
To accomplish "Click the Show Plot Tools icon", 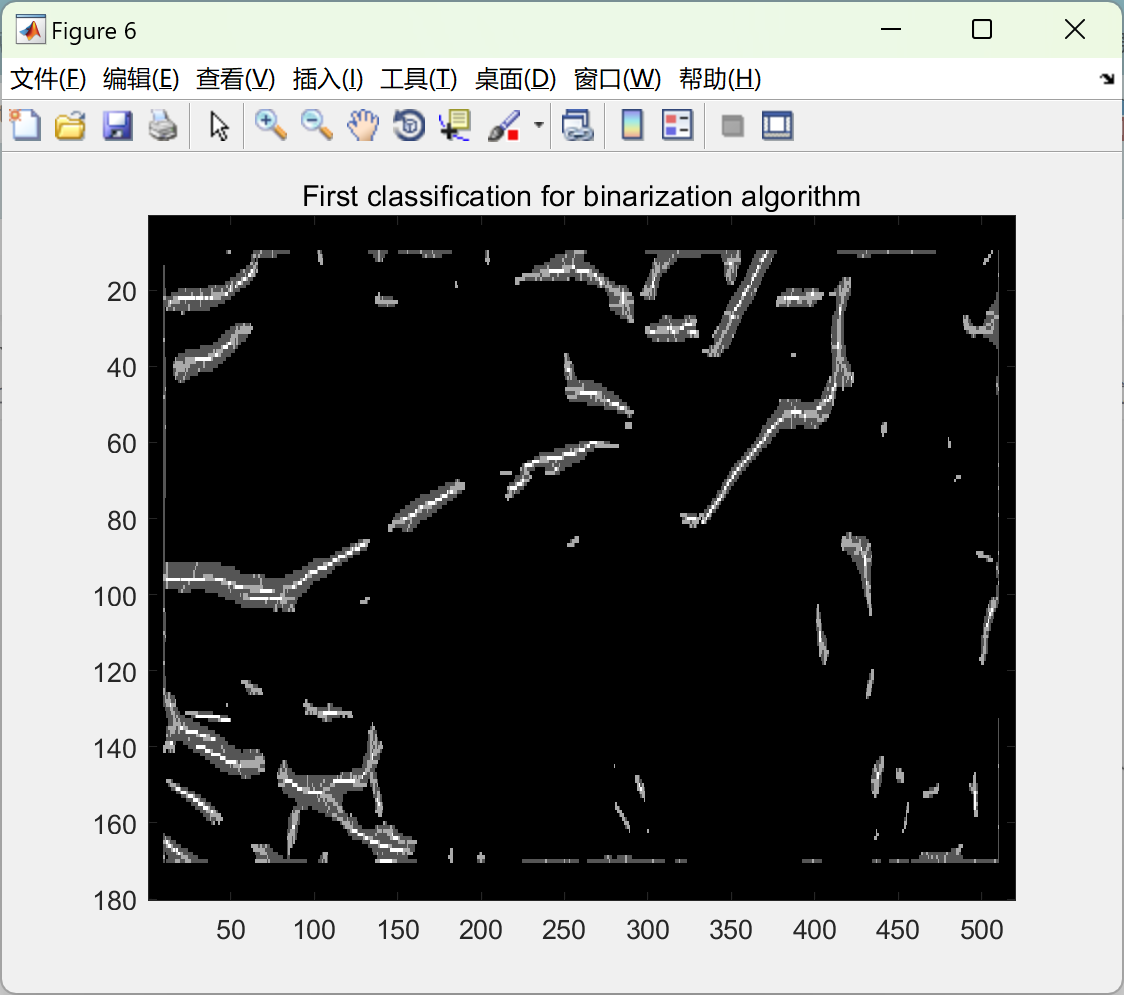I will point(778,125).
